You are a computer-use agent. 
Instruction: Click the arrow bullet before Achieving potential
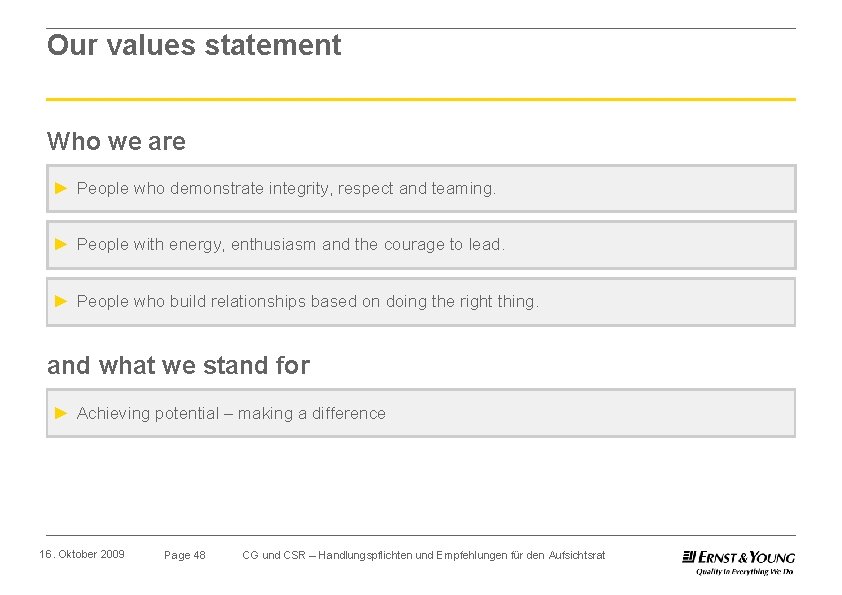click(60, 413)
